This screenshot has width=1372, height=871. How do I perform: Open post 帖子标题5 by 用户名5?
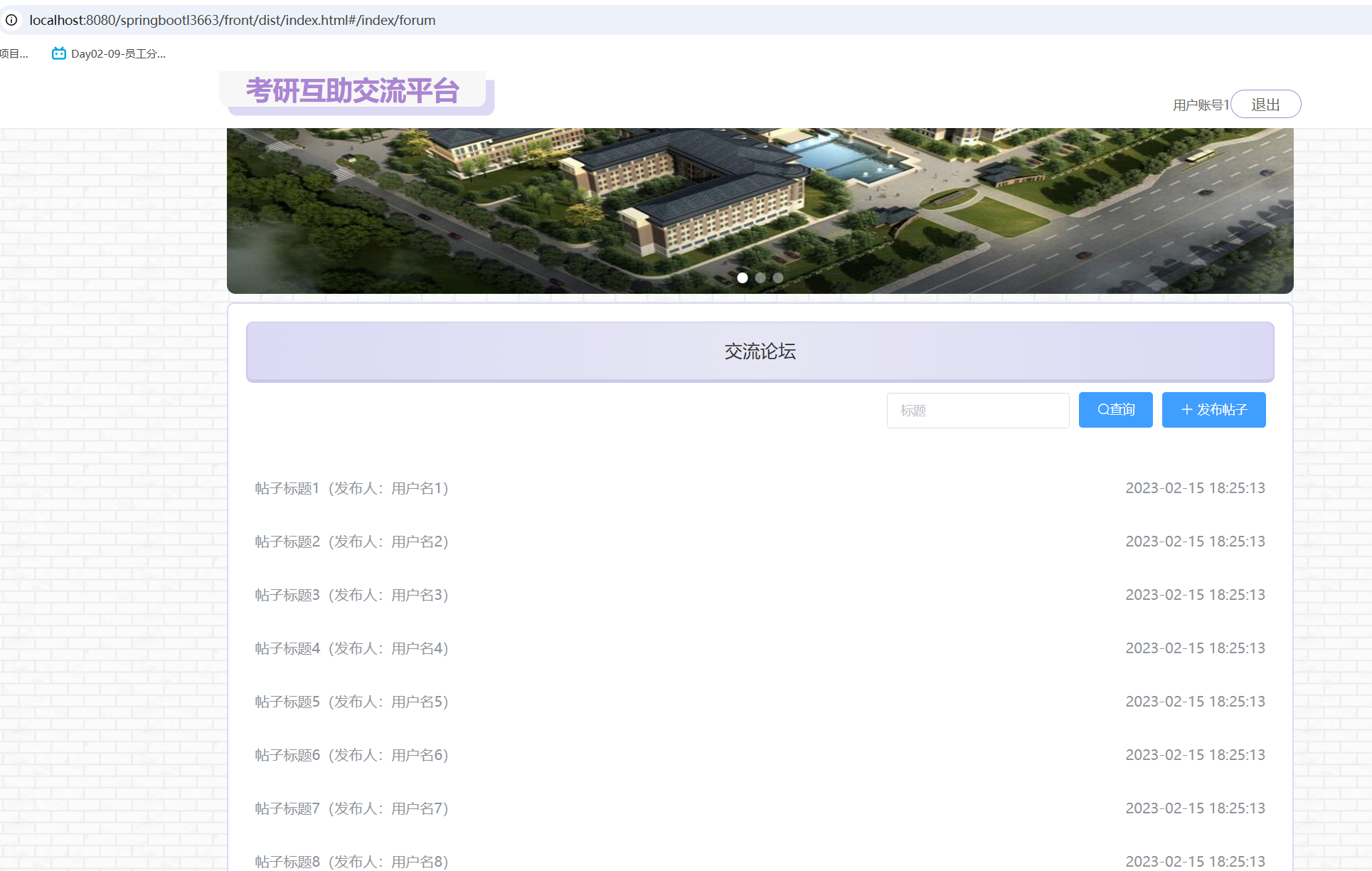tap(351, 702)
